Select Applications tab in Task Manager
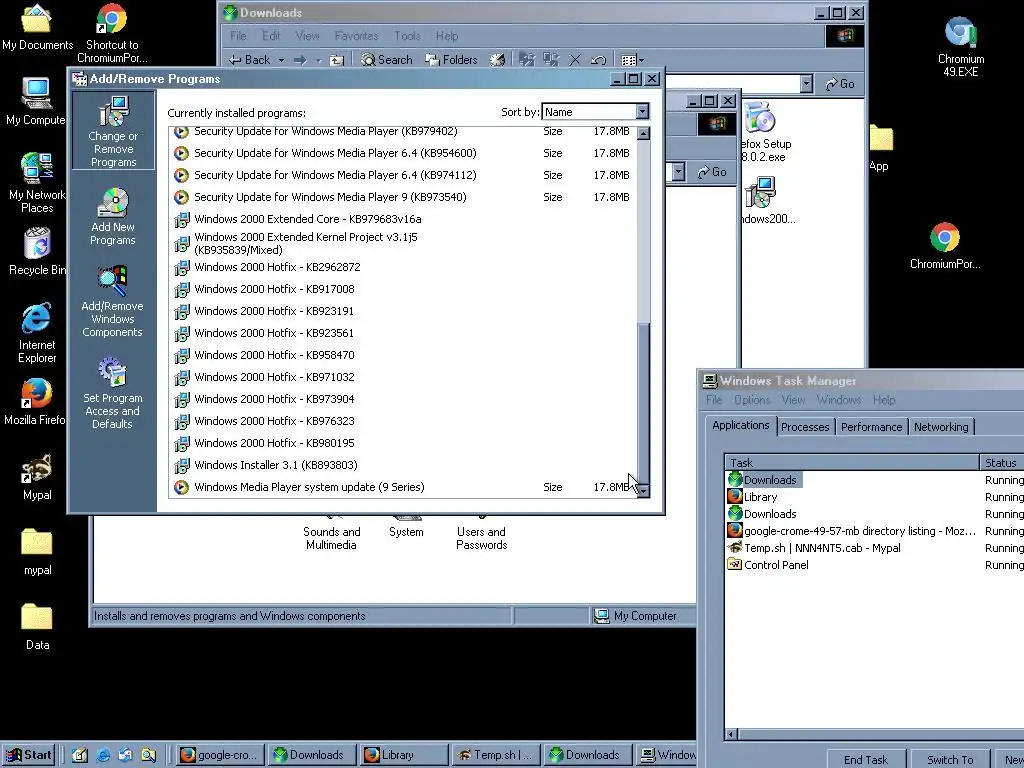 point(741,425)
